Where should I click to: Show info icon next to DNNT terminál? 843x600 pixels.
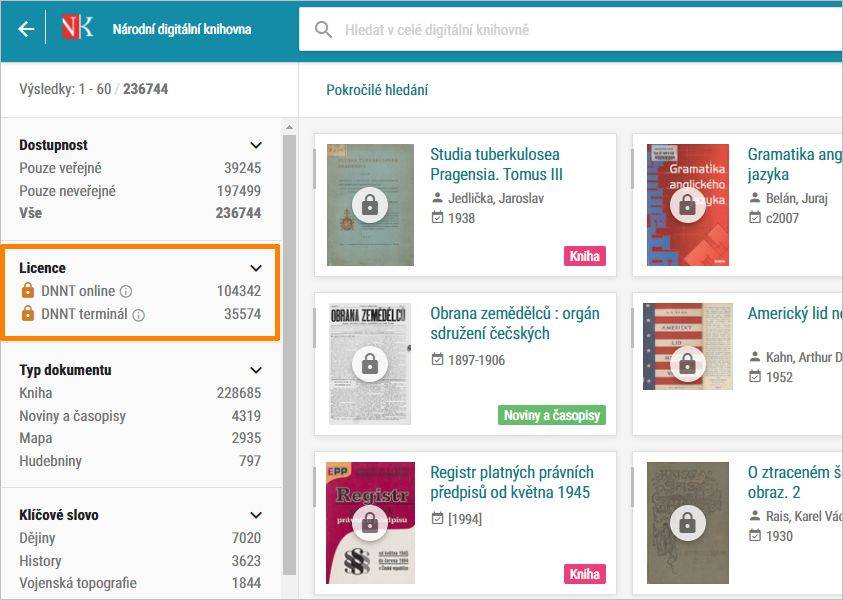[x=138, y=315]
